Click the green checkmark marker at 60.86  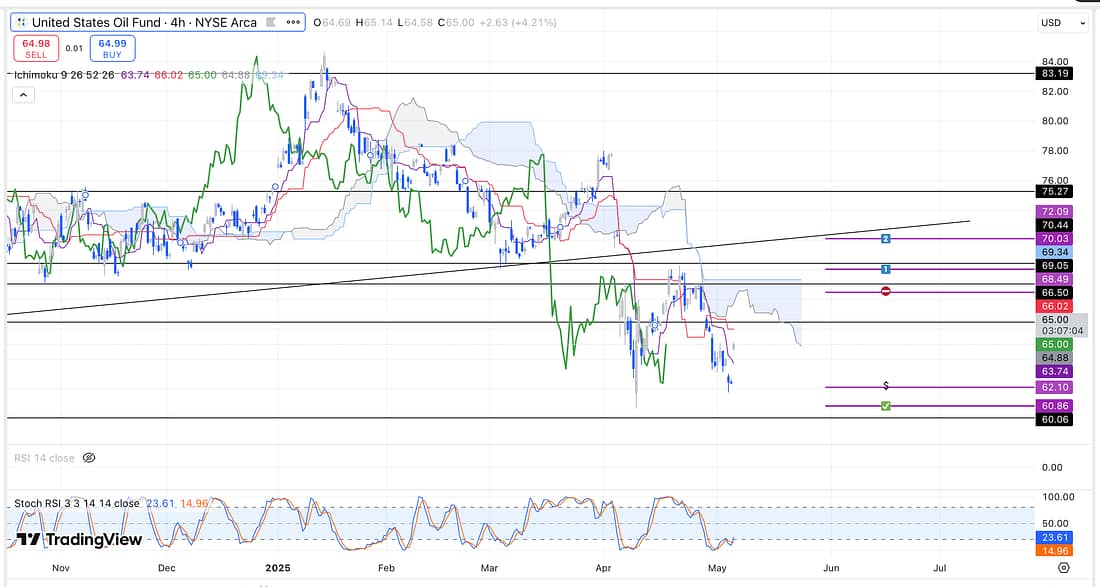pyautogui.click(x=886, y=405)
